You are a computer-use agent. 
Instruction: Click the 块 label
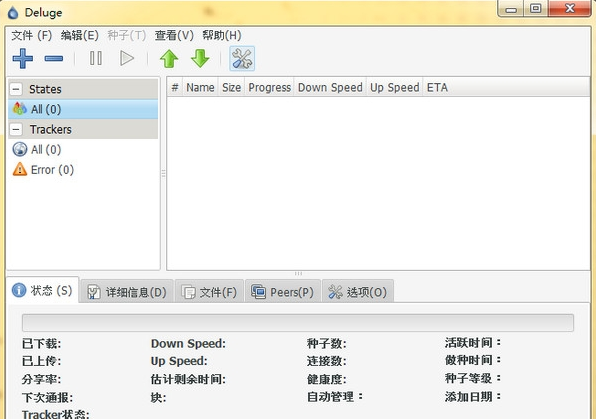click(159, 397)
